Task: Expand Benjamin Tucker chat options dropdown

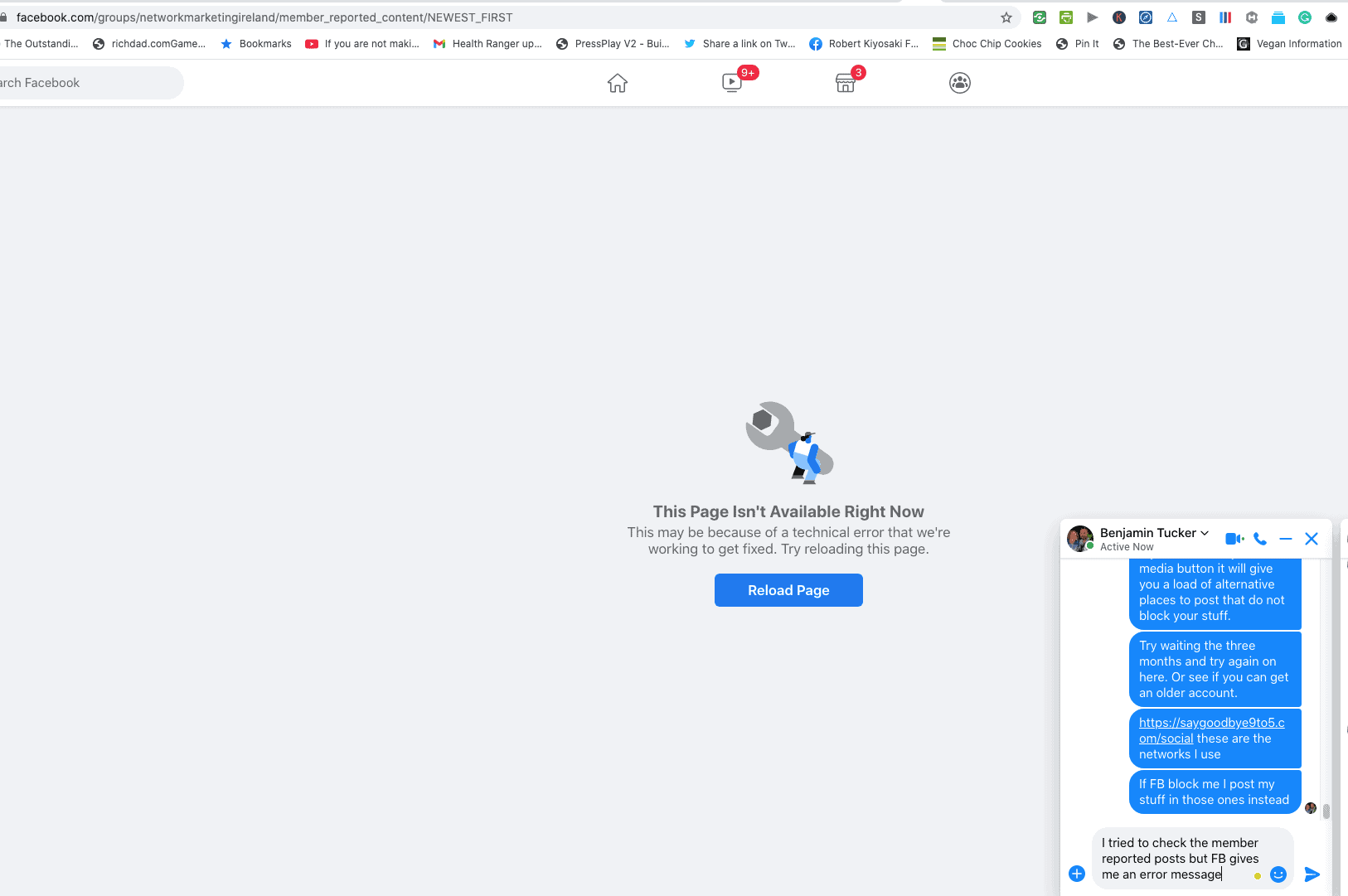Action: coord(1205,533)
